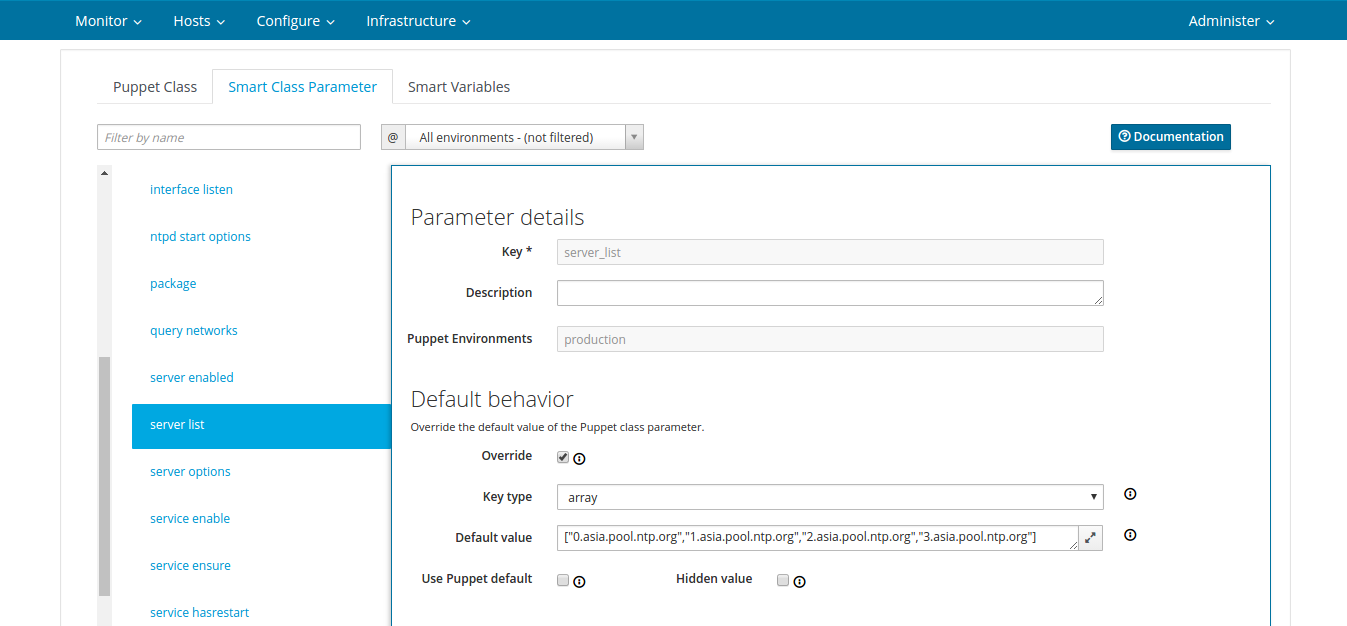Screen dimensions: 1347x626
Task: Click info icon next to Hidden value
Action: tap(799, 581)
